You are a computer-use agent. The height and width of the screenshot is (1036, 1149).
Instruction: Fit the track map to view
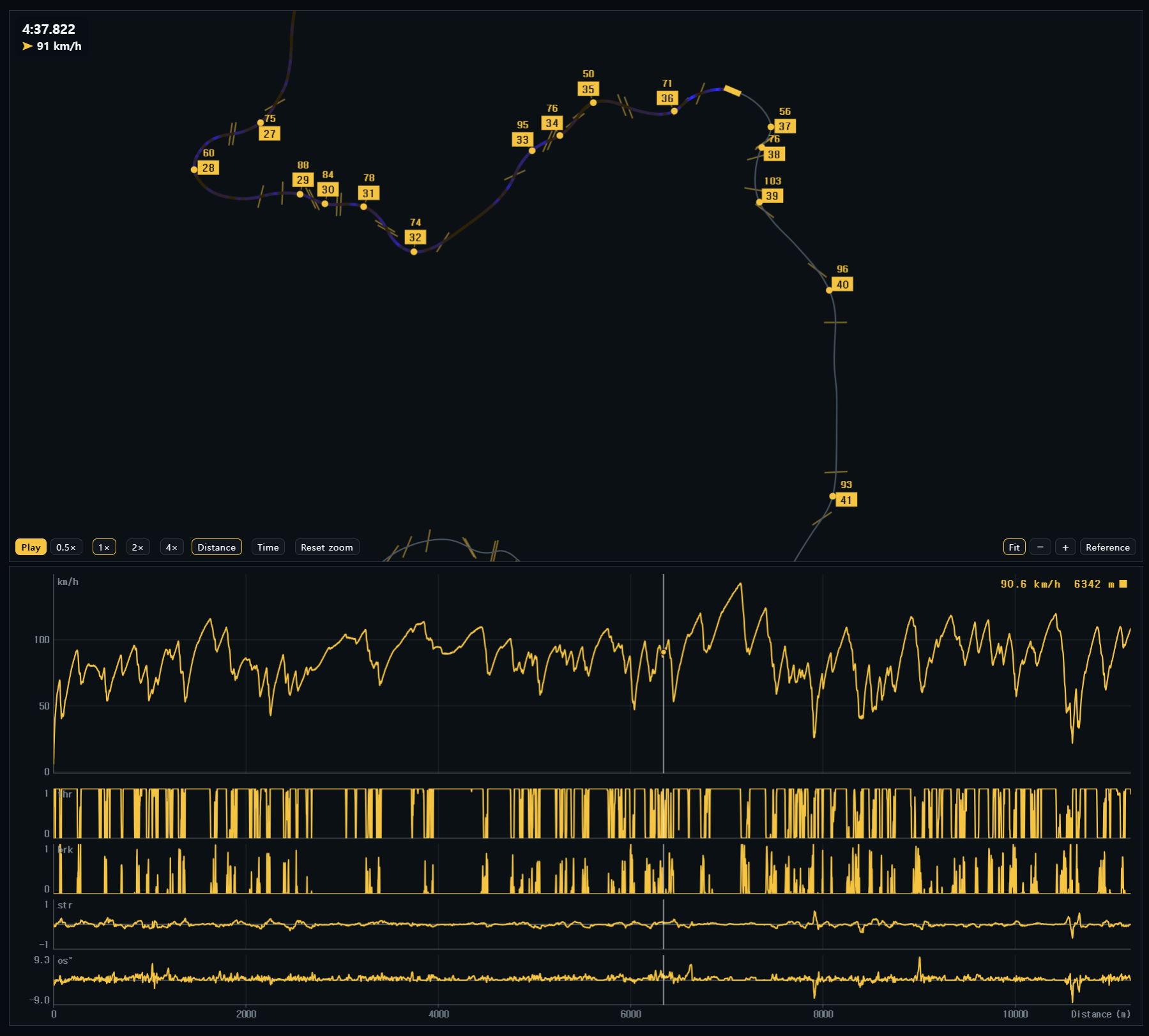pos(1014,547)
